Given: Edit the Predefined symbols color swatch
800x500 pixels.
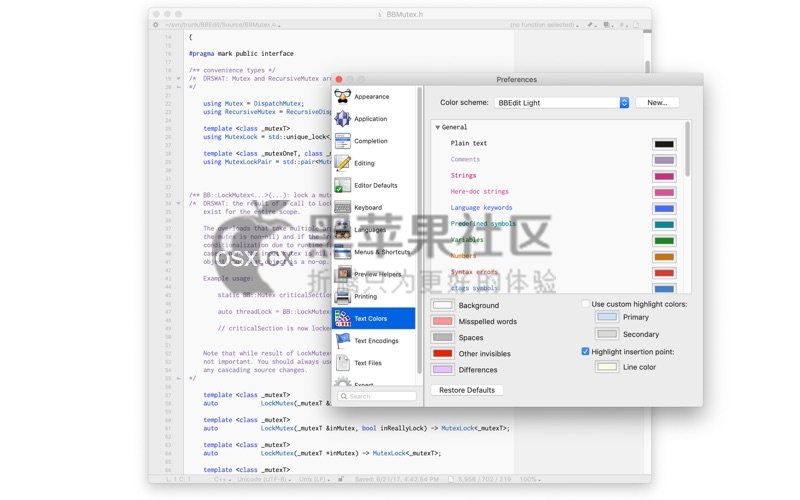Looking at the screenshot, I should tap(664, 224).
